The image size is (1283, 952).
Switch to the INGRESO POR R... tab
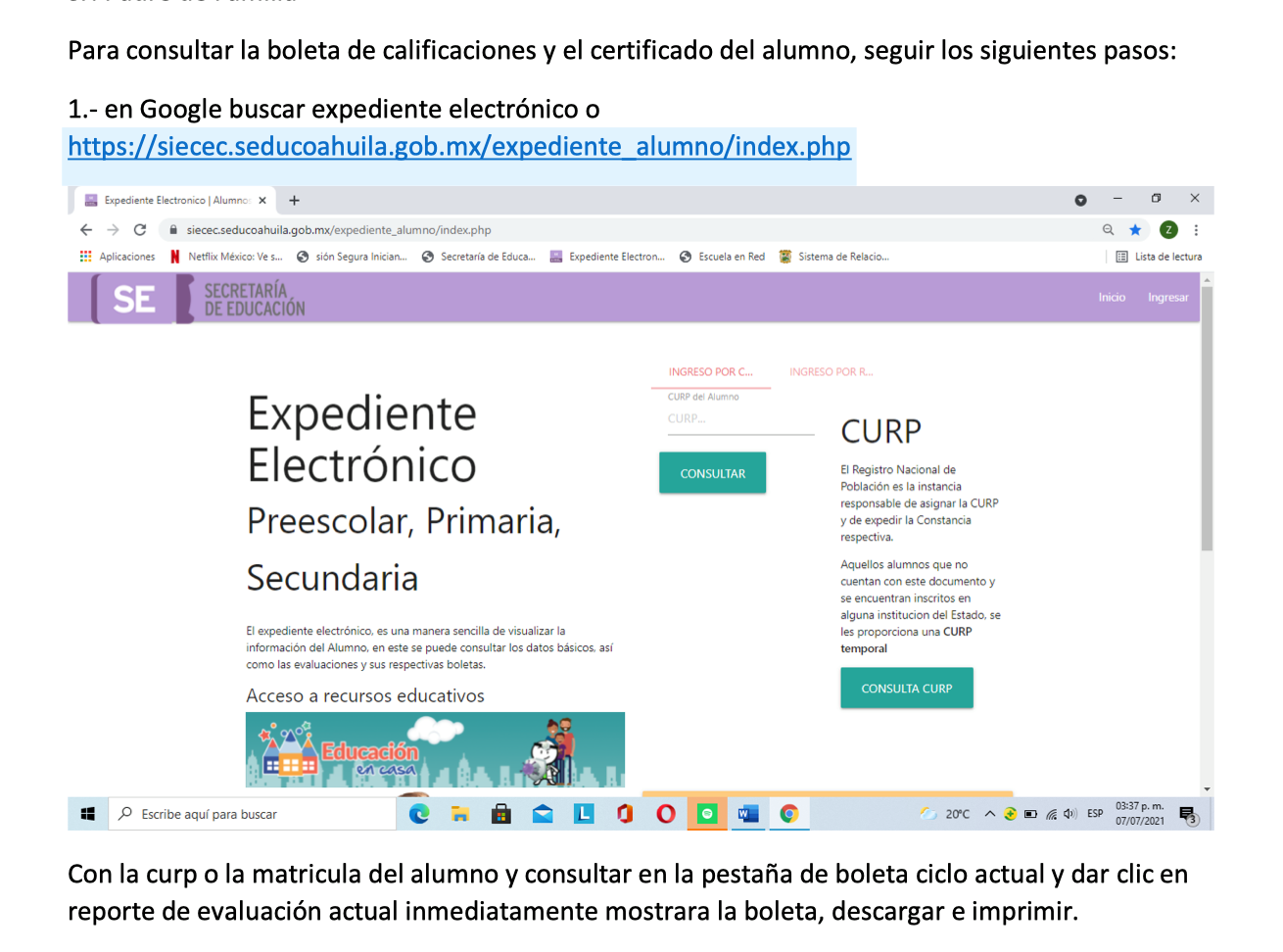click(x=831, y=372)
